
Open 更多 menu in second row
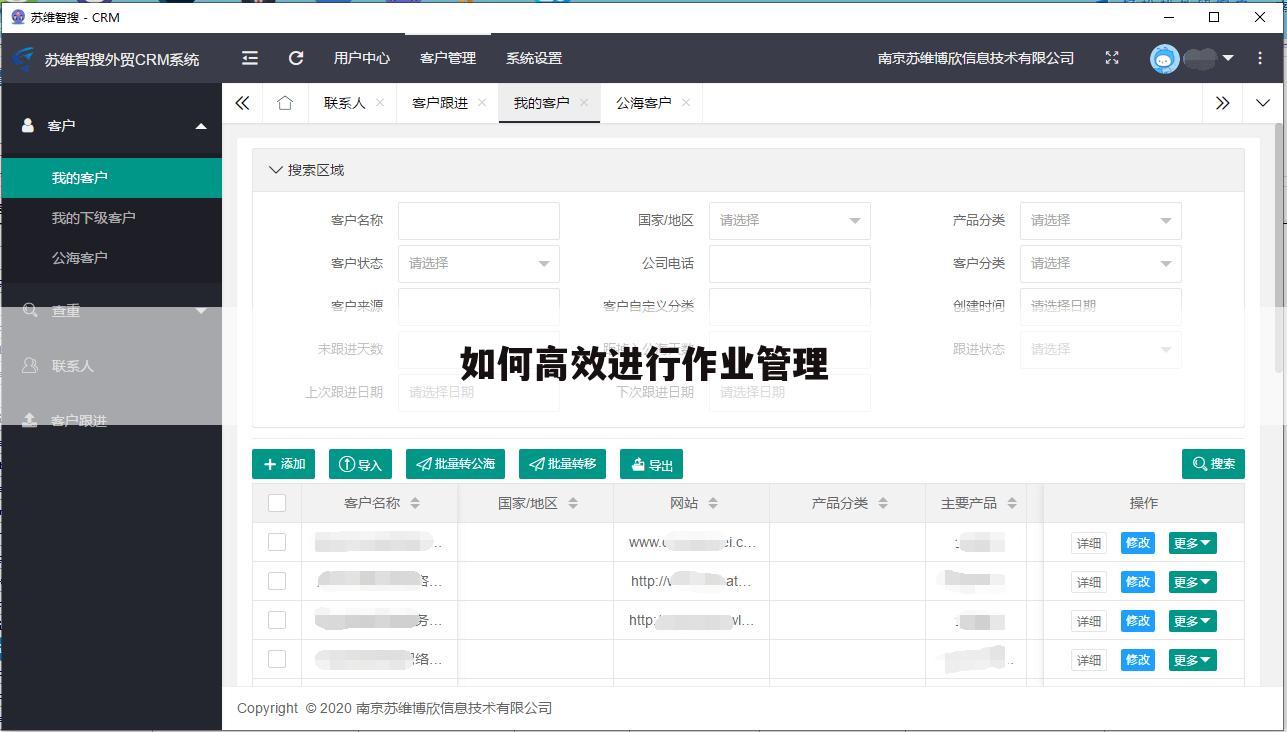1192,582
